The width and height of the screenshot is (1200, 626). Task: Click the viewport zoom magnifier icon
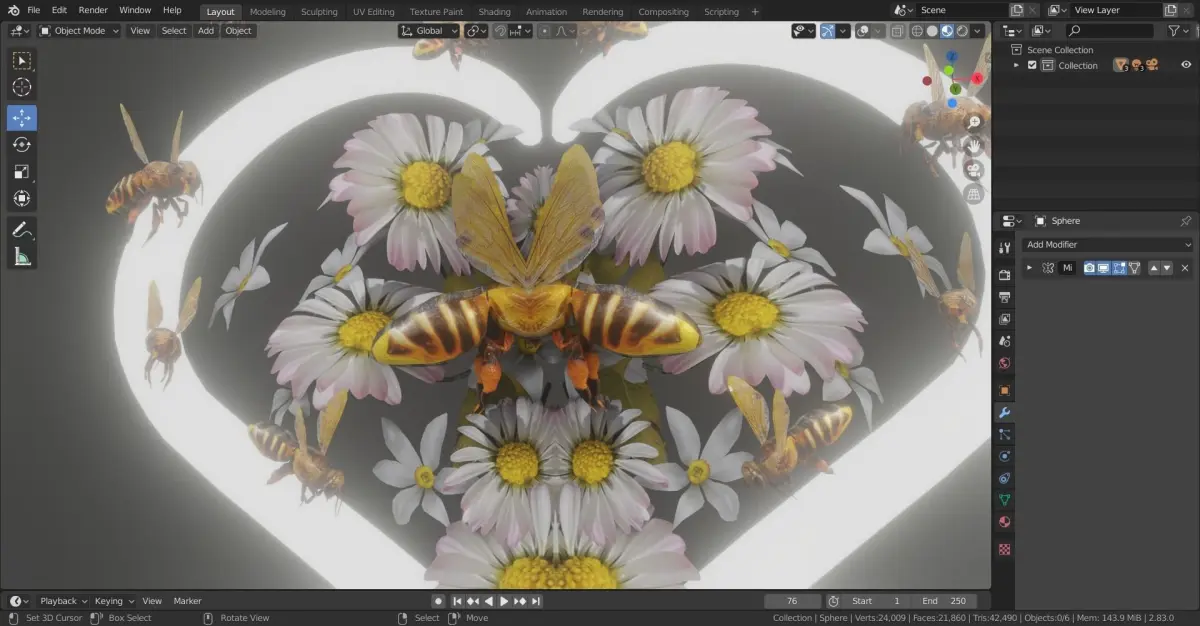click(x=974, y=123)
